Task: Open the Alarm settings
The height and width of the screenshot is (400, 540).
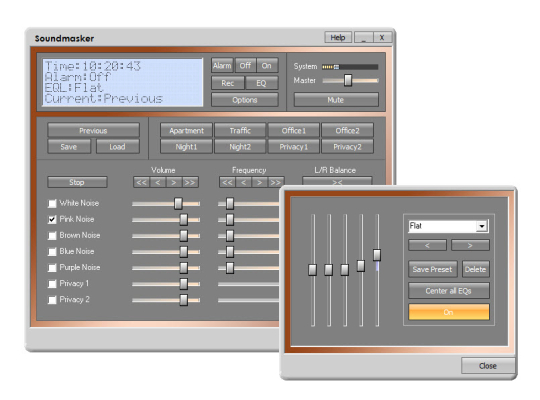Action: click(222, 65)
